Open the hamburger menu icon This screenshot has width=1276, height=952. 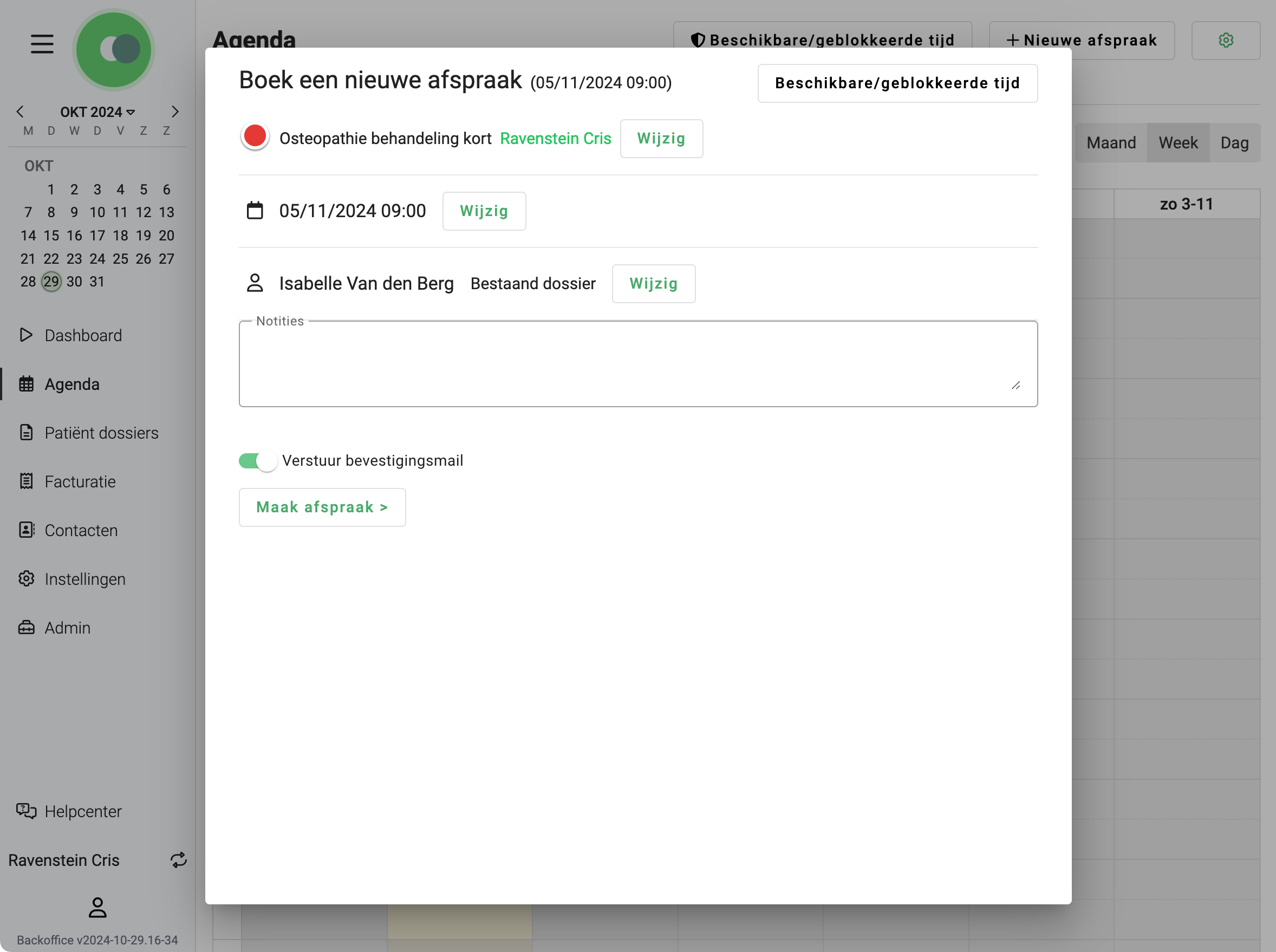pyautogui.click(x=42, y=44)
